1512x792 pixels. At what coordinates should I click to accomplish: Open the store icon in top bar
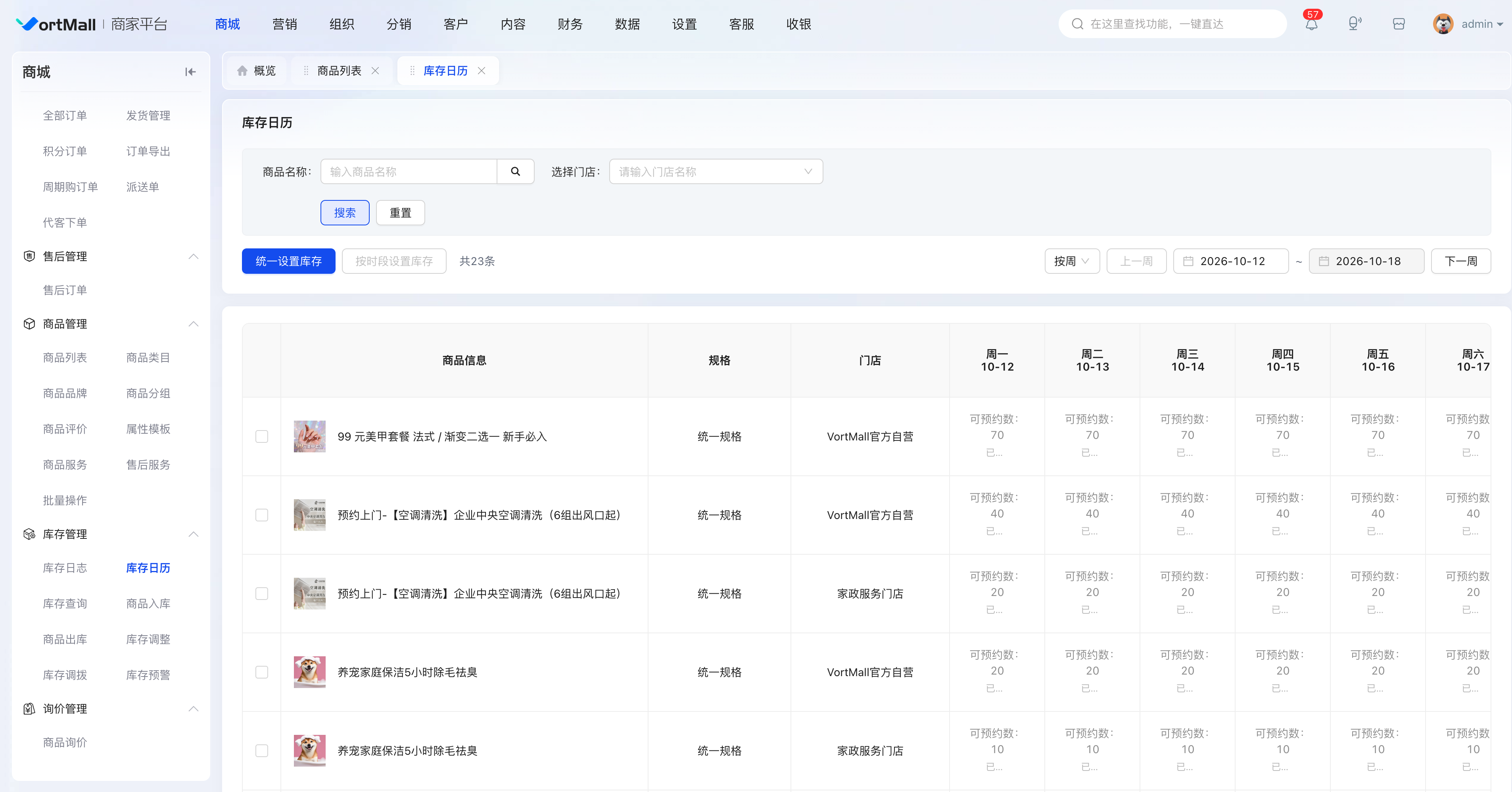pyautogui.click(x=1399, y=24)
